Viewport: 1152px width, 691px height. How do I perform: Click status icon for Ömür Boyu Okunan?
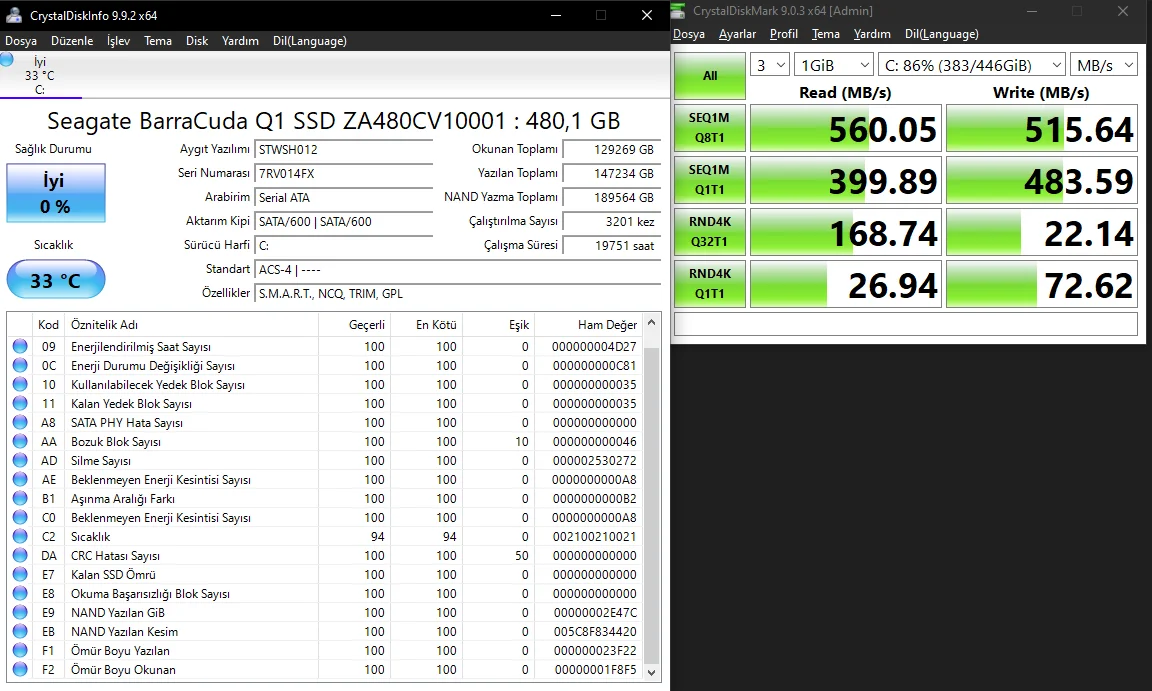(20, 670)
